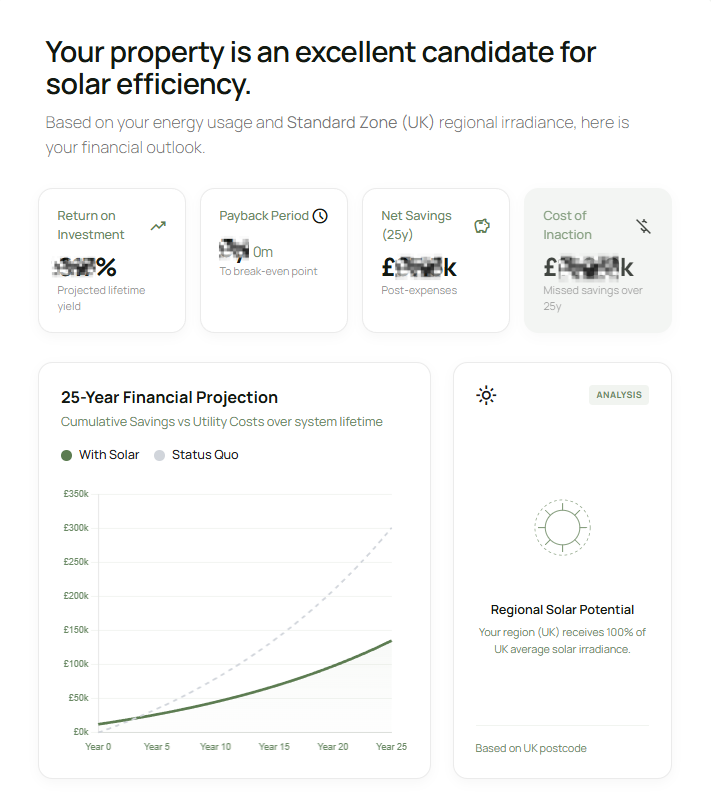Click the green dot next to With Solar
The image size is (711, 805).
(x=64, y=454)
